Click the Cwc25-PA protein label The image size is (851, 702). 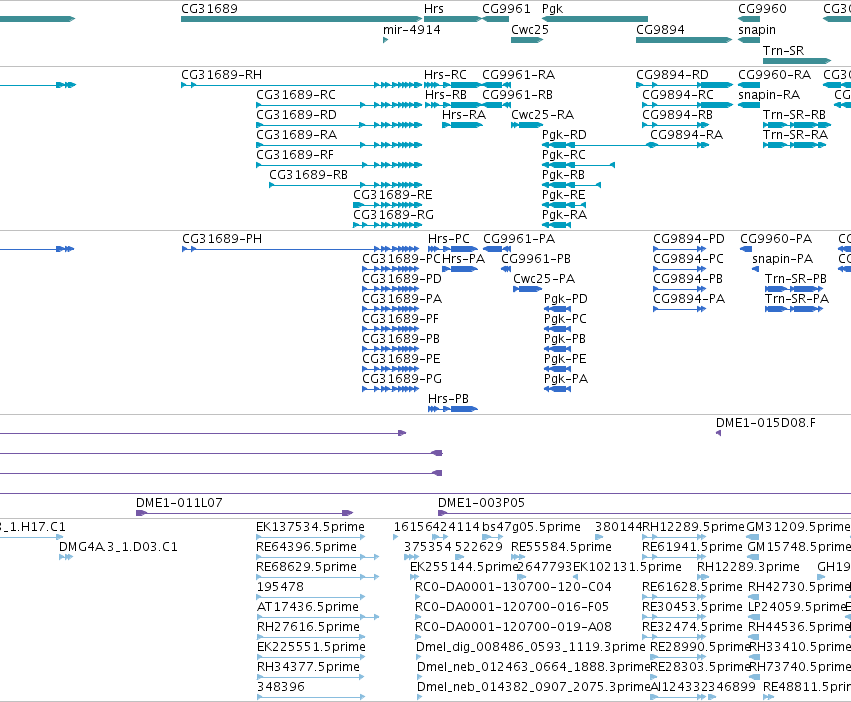pos(544,280)
